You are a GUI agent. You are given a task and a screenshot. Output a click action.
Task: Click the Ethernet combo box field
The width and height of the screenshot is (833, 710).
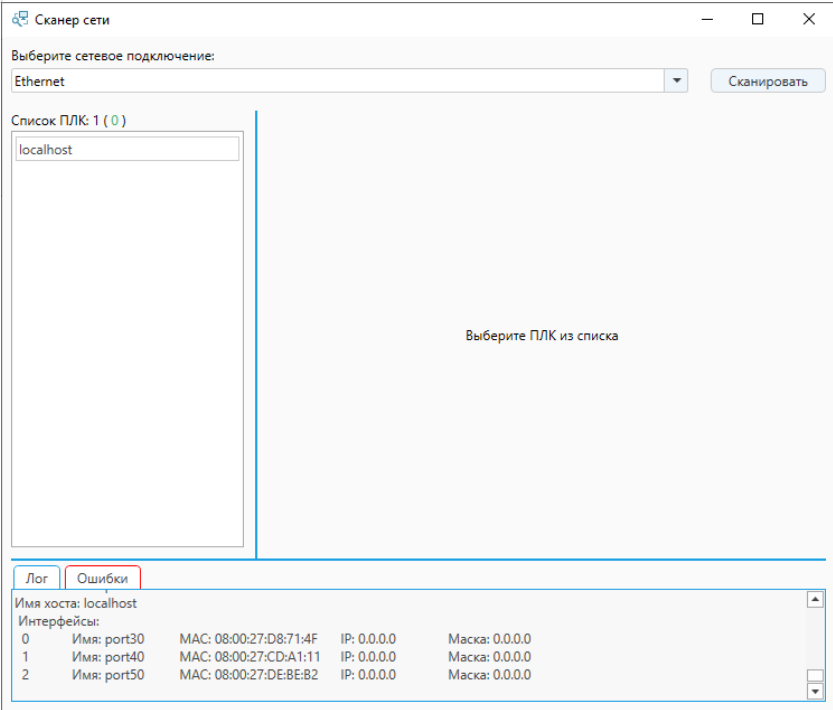pos(338,81)
